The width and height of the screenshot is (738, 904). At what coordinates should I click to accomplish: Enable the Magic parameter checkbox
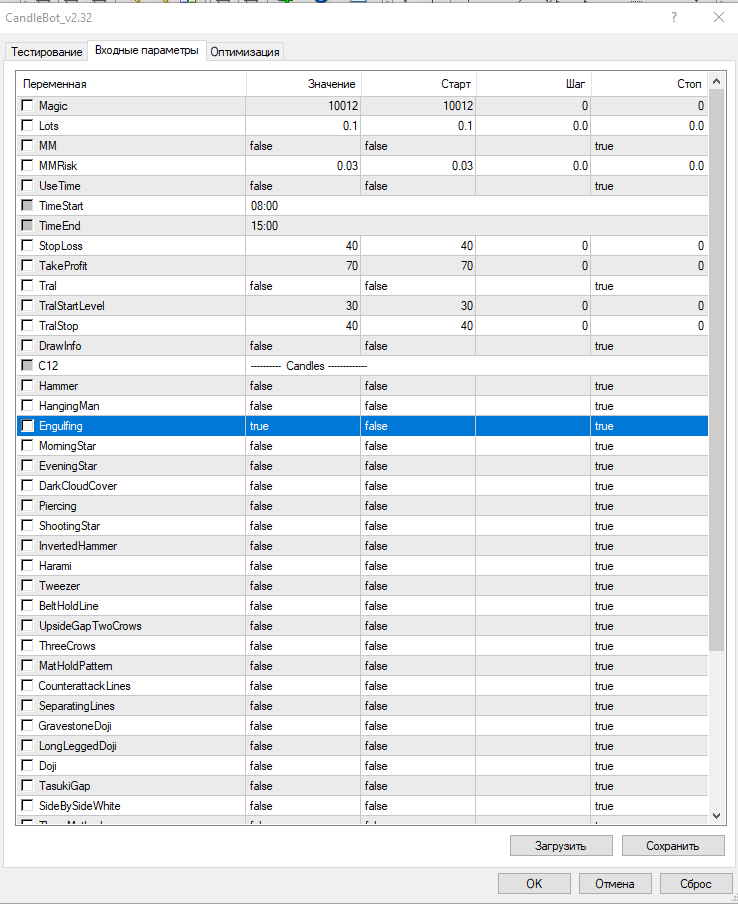[x=27, y=106]
